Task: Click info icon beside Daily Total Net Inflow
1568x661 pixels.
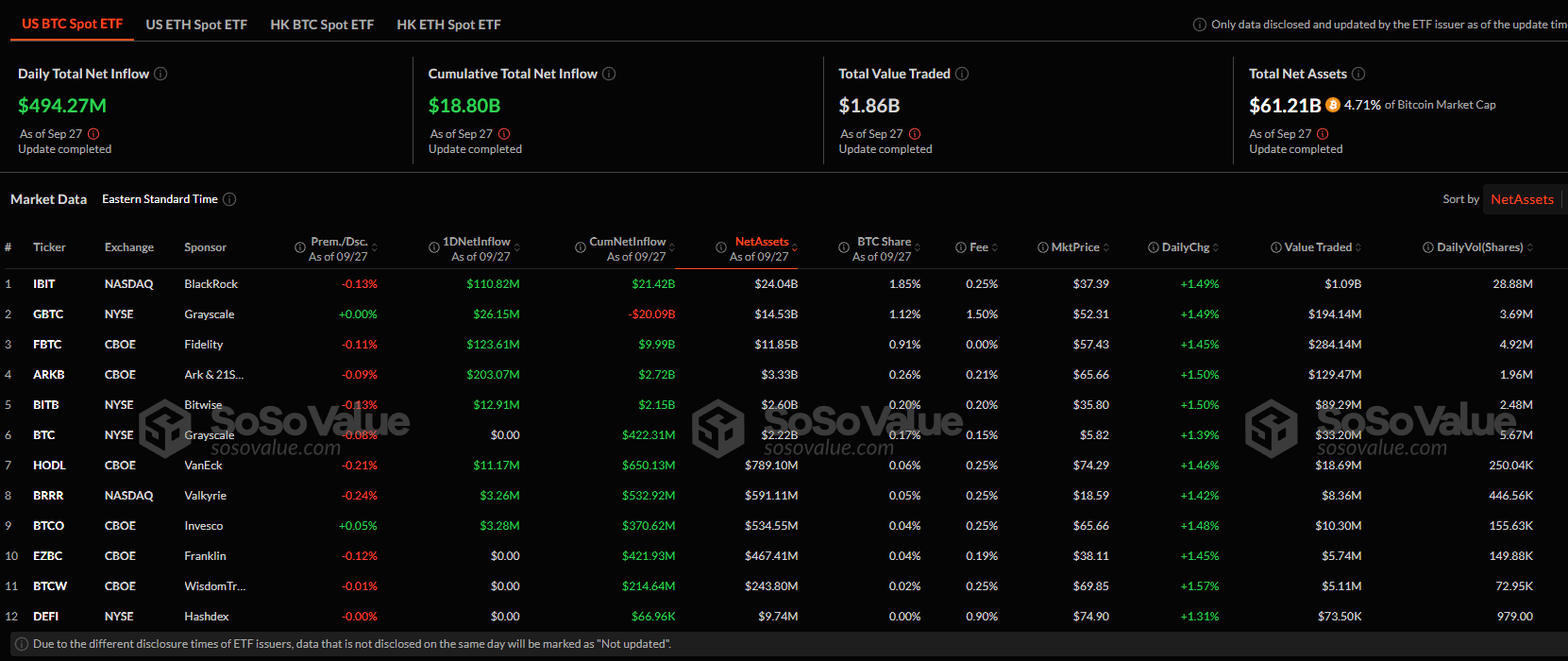Action: pyautogui.click(x=160, y=74)
